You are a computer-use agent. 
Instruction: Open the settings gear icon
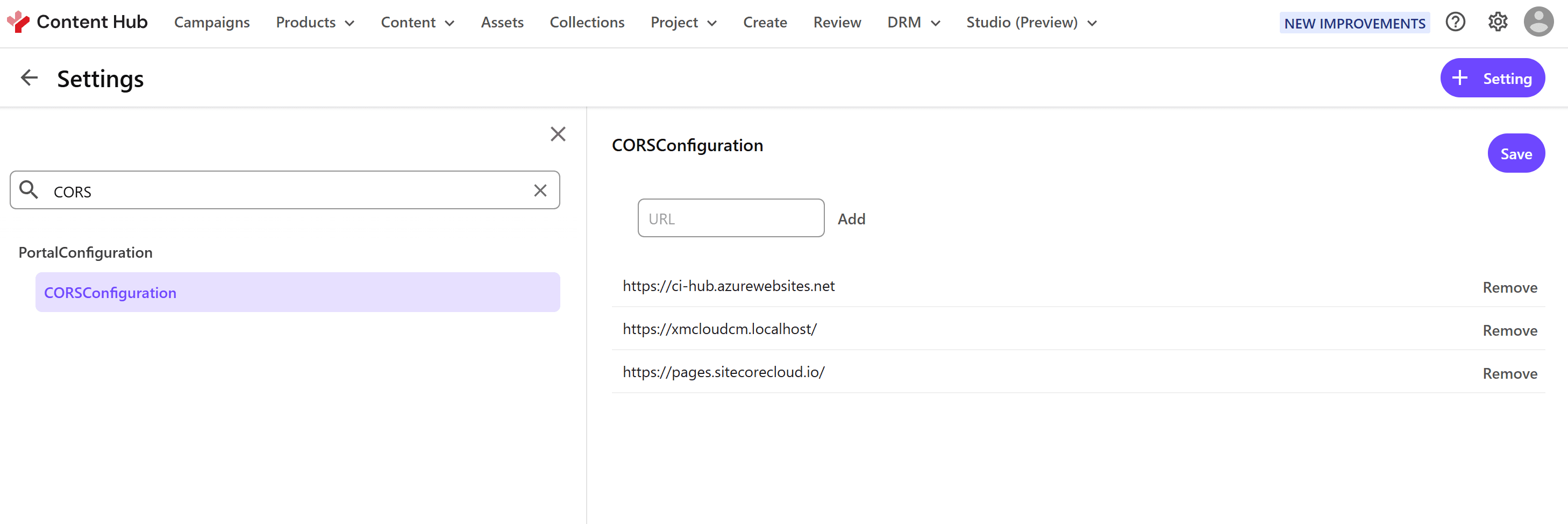point(1498,22)
